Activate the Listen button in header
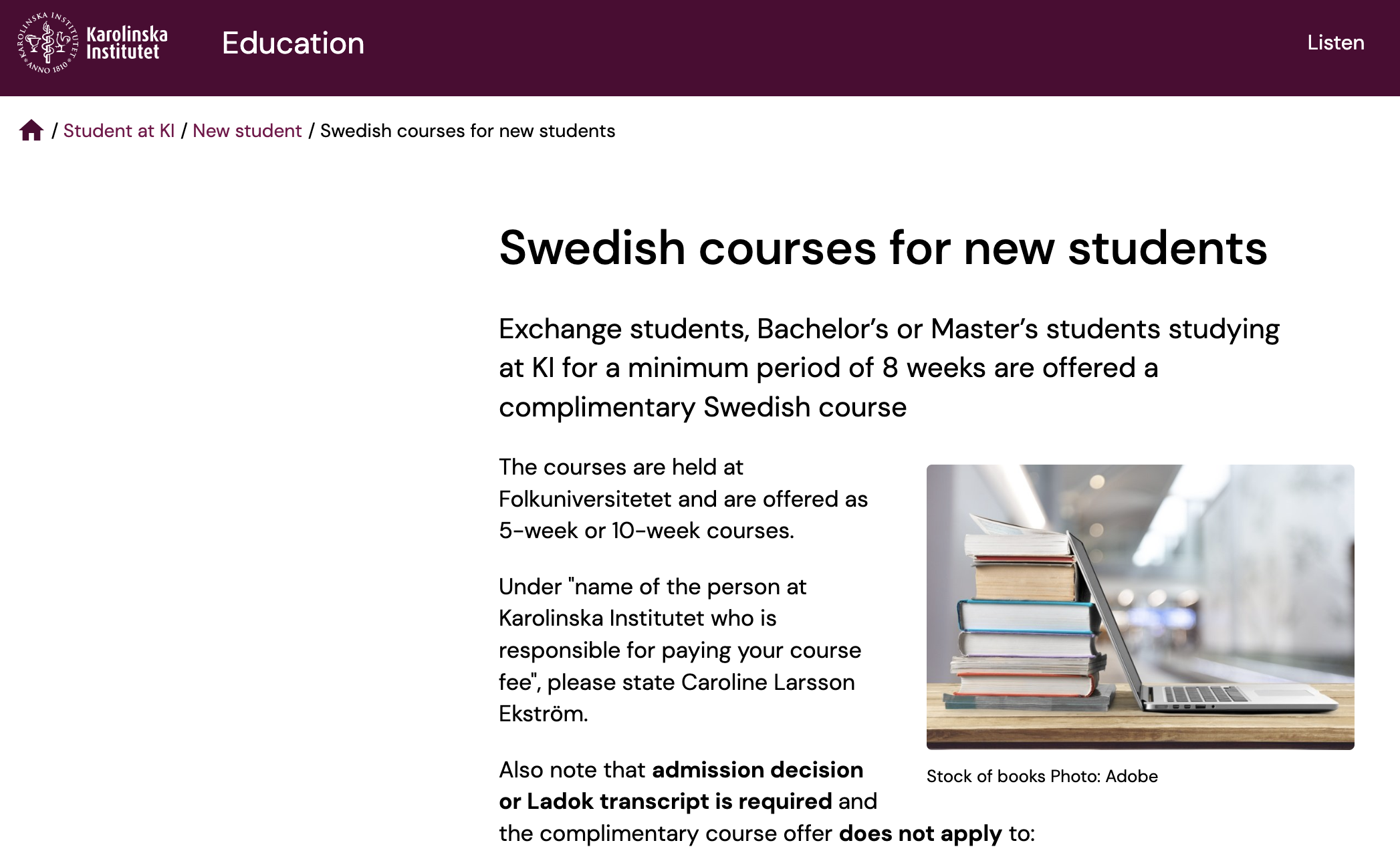1400x861 pixels. (x=1335, y=42)
